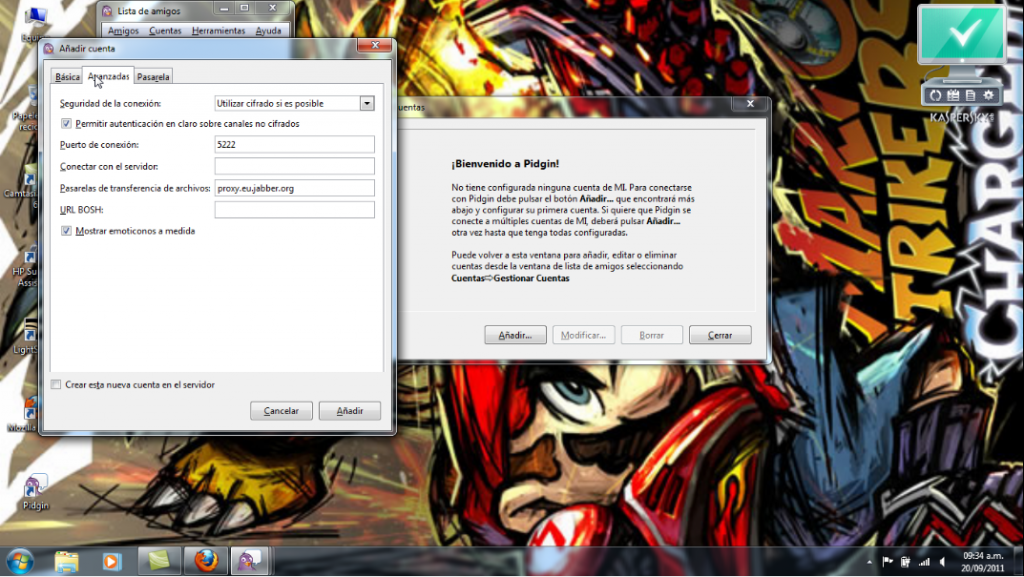The width and height of the screenshot is (1024, 577).
Task: Switch to the Básica tab
Action: (67, 76)
